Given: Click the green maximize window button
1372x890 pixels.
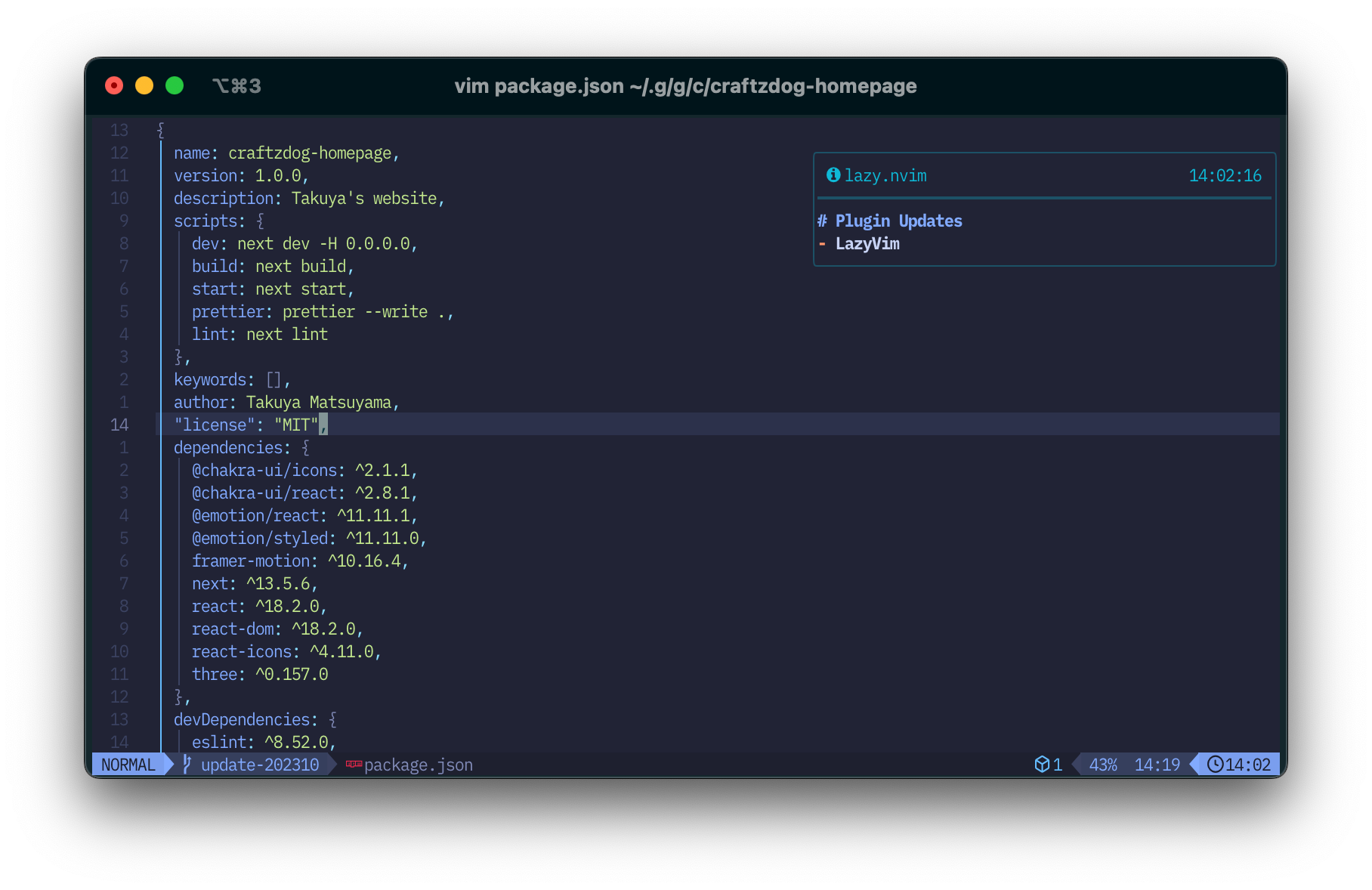Looking at the screenshot, I should [x=175, y=86].
